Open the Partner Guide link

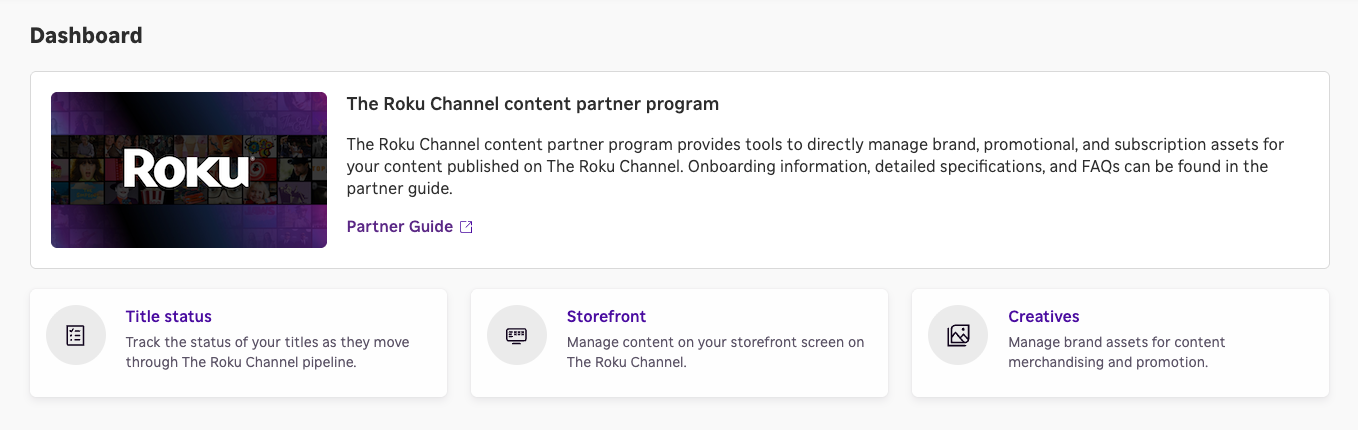coord(400,227)
